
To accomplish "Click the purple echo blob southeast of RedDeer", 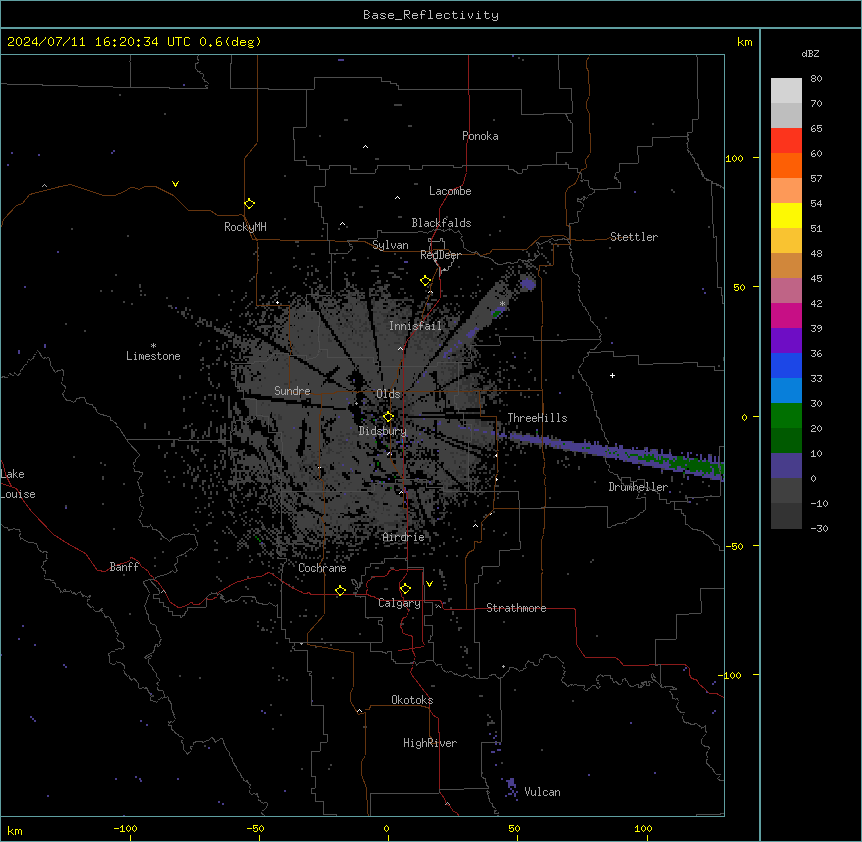I will click(528, 284).
